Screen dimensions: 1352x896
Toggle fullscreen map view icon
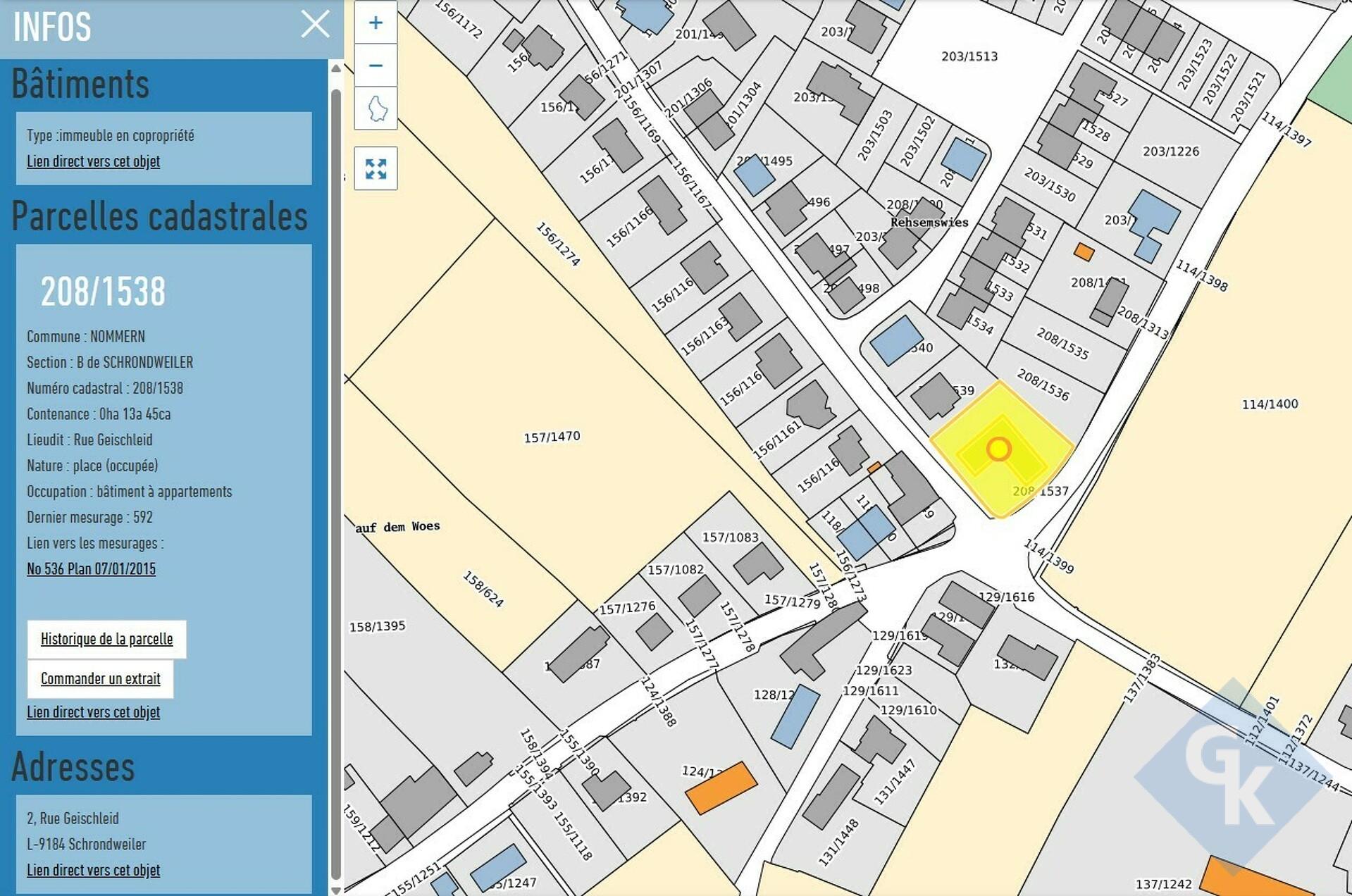click(x=376, y=168)
